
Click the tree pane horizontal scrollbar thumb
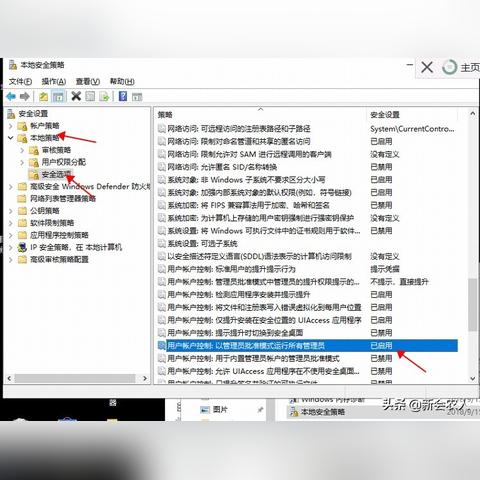point(75,378)
